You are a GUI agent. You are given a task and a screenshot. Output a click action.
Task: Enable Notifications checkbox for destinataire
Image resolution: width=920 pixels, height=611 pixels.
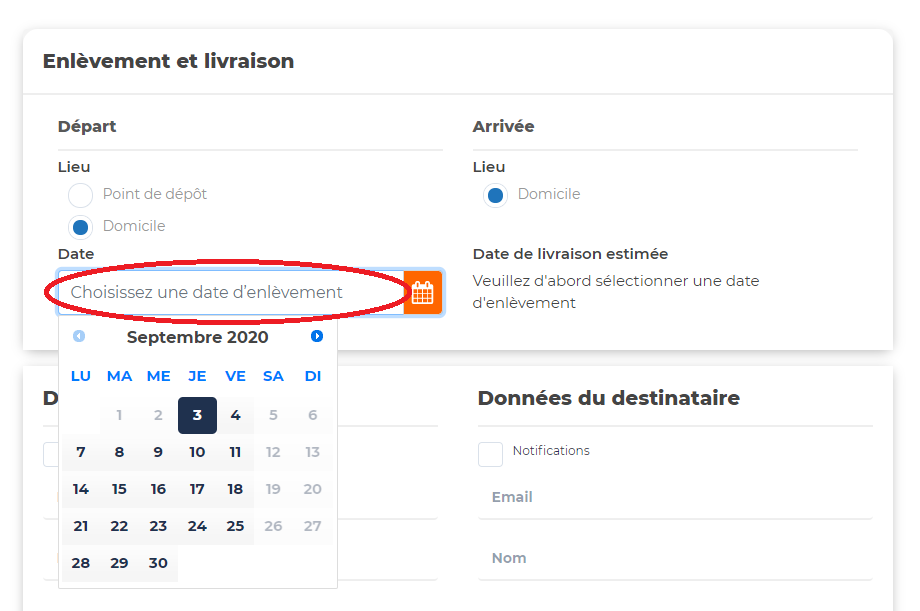pos(490,454)
